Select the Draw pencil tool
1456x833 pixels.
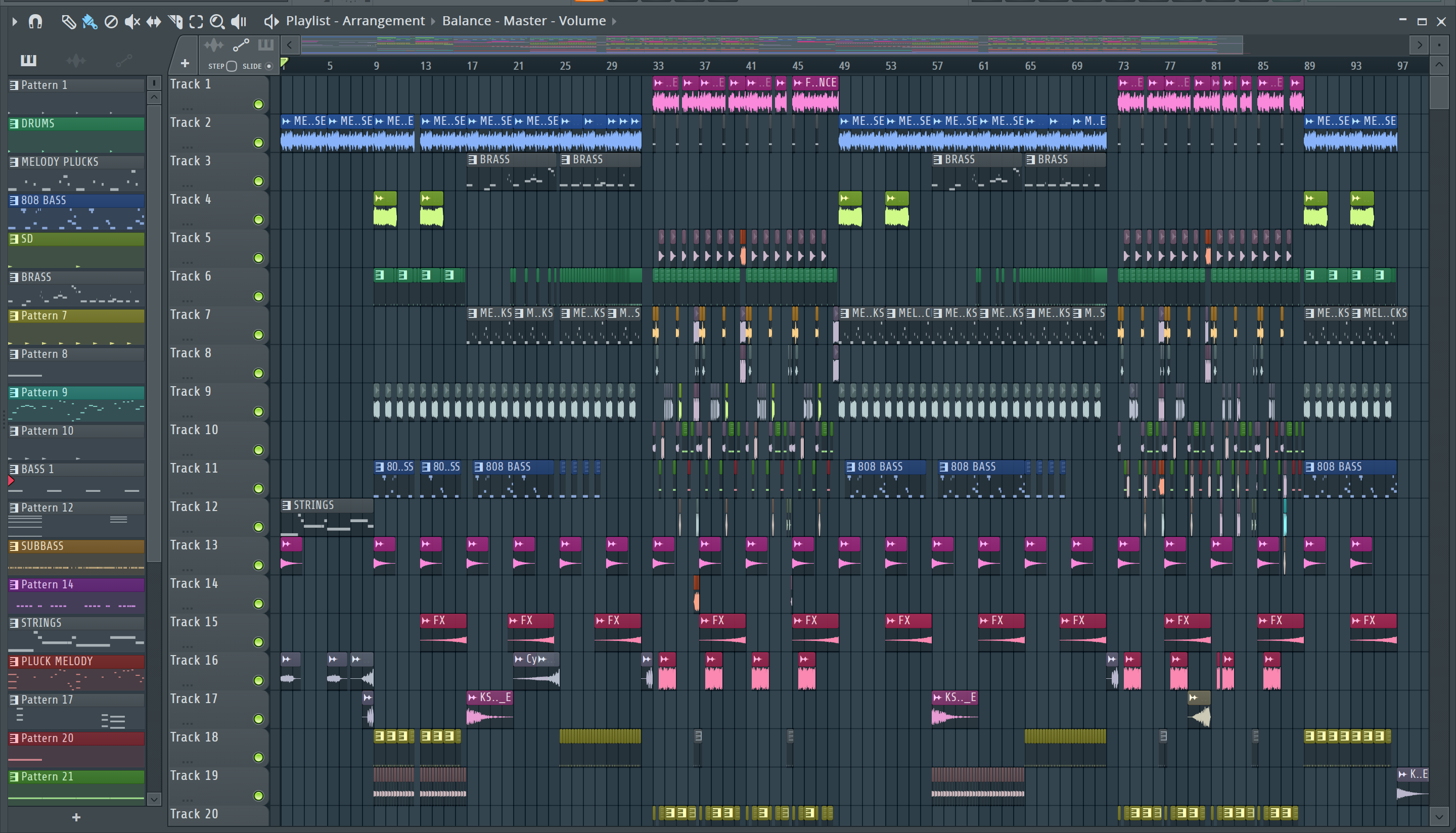pos(68,22)
